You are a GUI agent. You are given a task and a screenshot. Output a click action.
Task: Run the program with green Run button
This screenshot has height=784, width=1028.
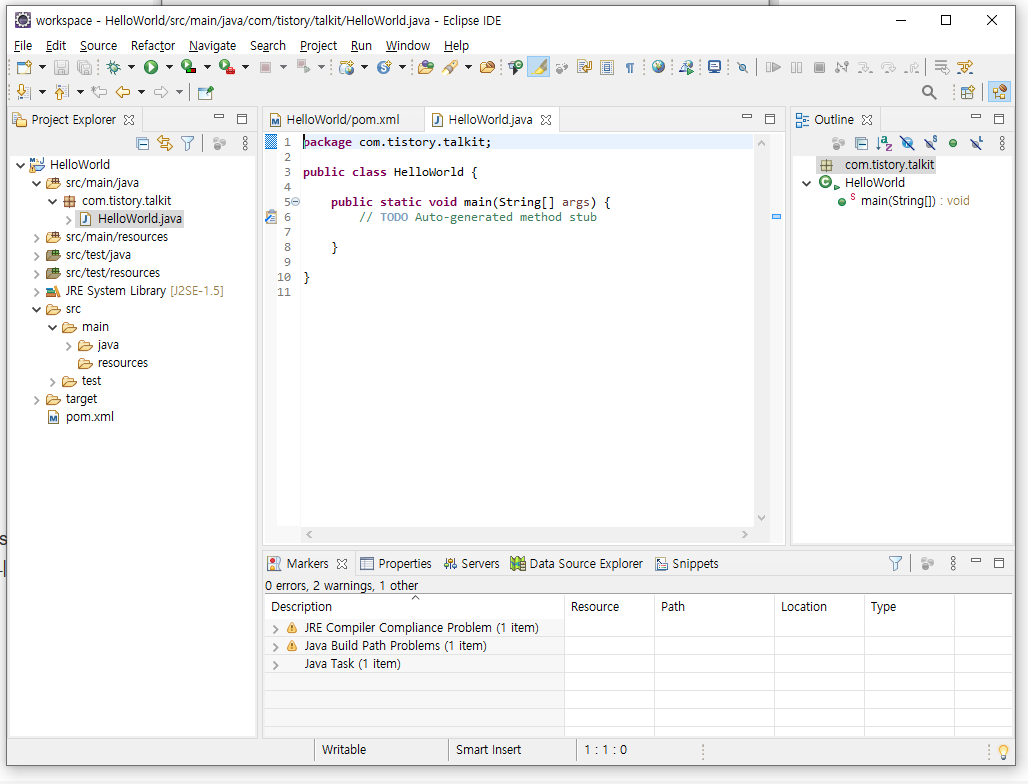151,67
